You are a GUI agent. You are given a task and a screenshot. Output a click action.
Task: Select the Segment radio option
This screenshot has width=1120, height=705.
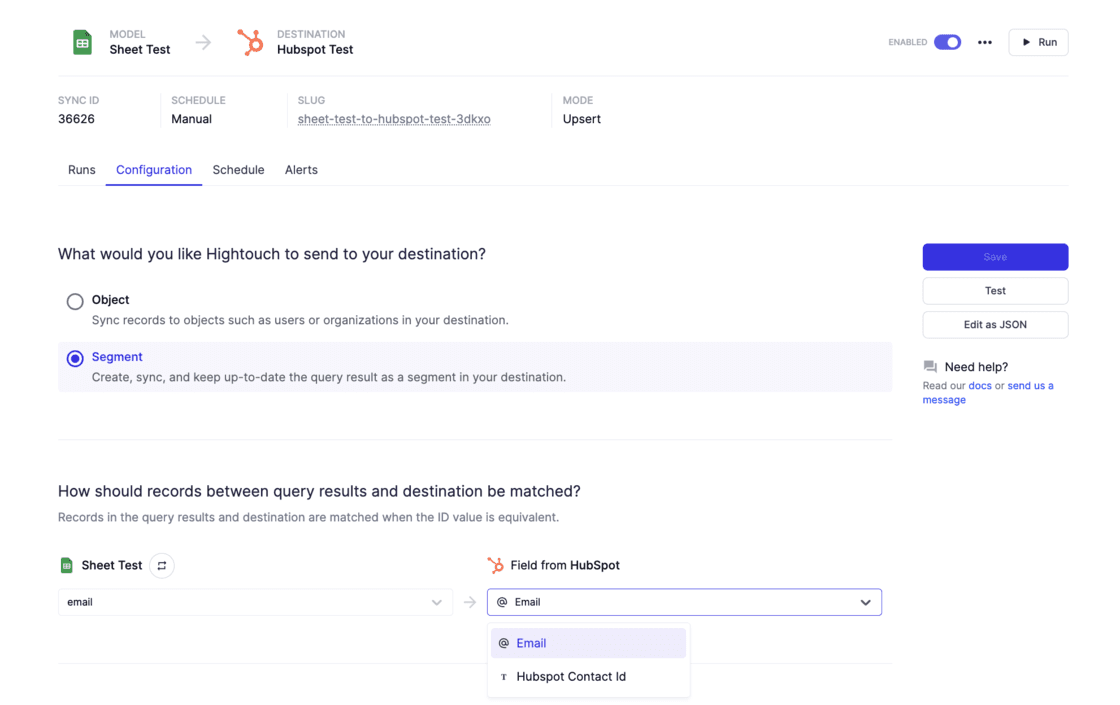[x=75, y=358]
